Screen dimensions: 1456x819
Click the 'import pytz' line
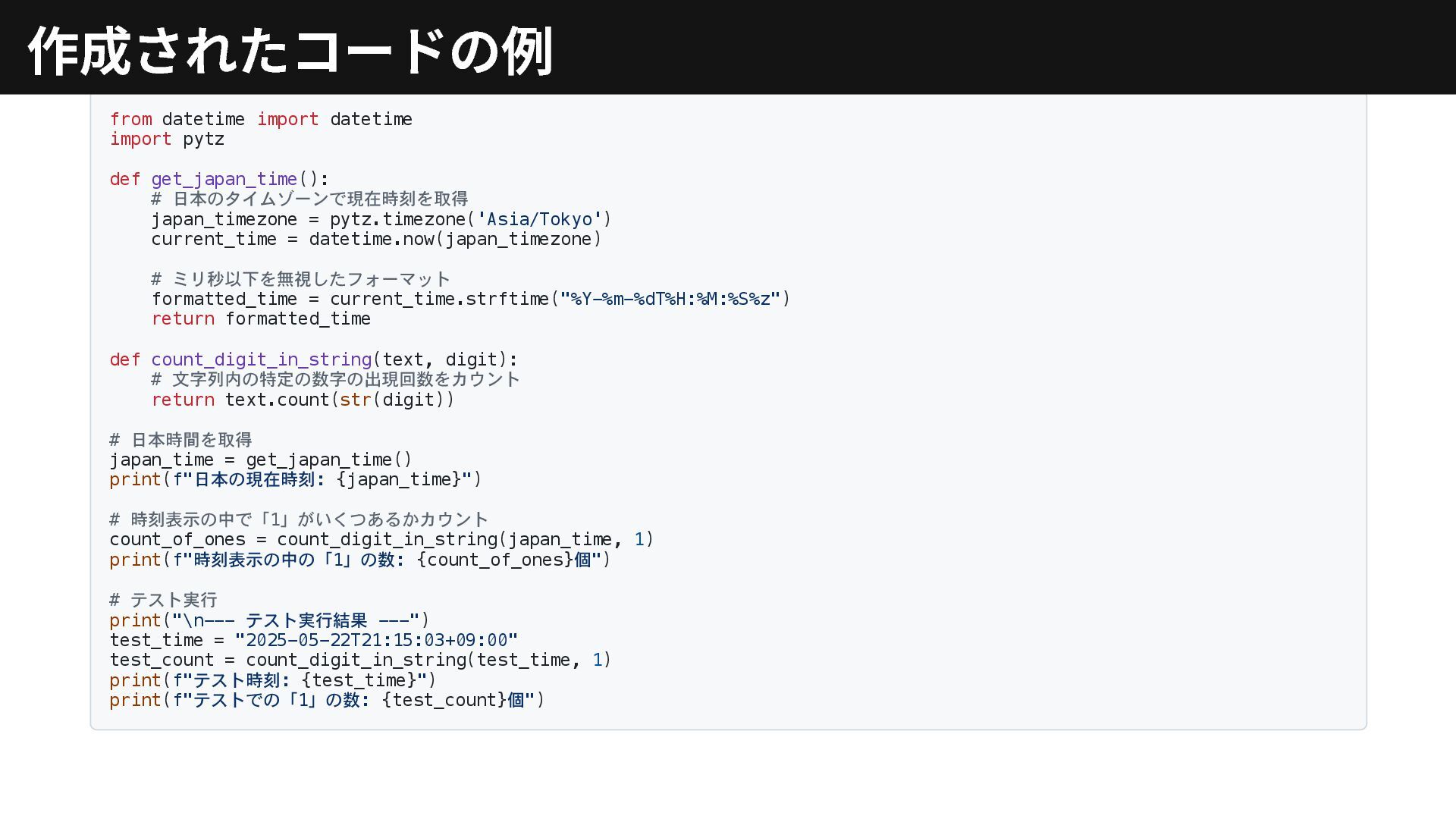click(167, 139)
